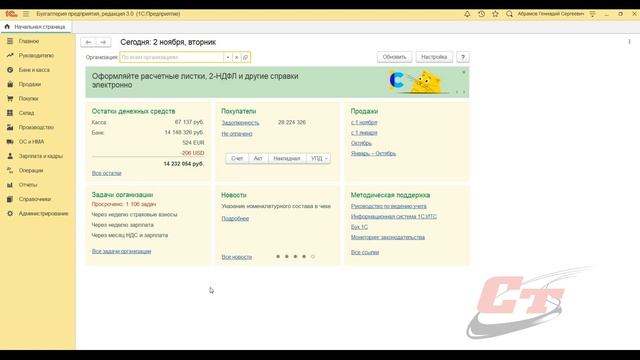Image resolution: width=640 pixels, height=360 pixels.
Task: Click the Производство factory icon
Action: click(10, 127)
